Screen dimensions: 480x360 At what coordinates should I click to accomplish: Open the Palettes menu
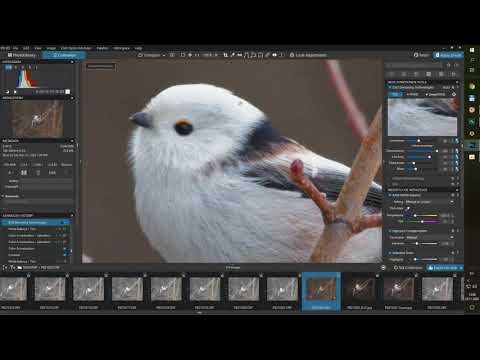coord(102,48)
